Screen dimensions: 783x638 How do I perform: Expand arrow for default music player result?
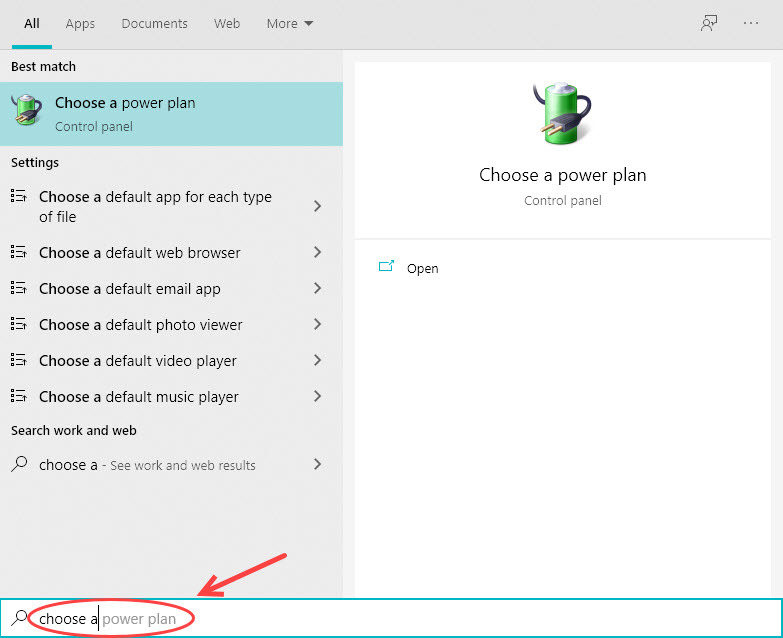(317, 397)
